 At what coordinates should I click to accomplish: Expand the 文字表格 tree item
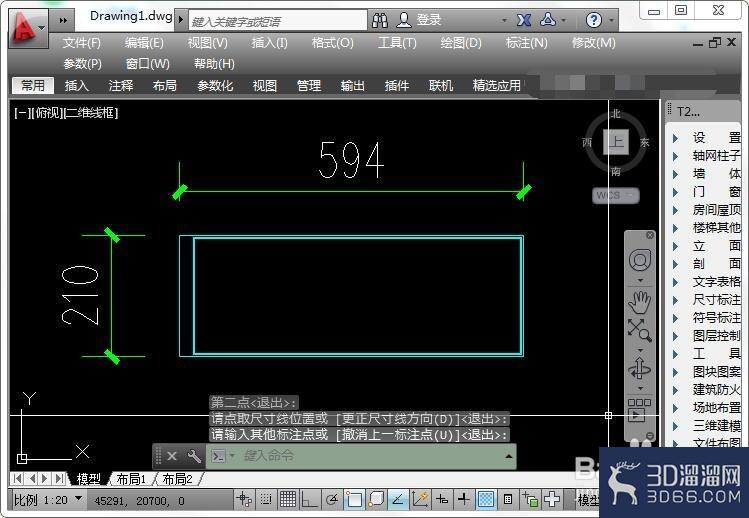tap(675, 282)
